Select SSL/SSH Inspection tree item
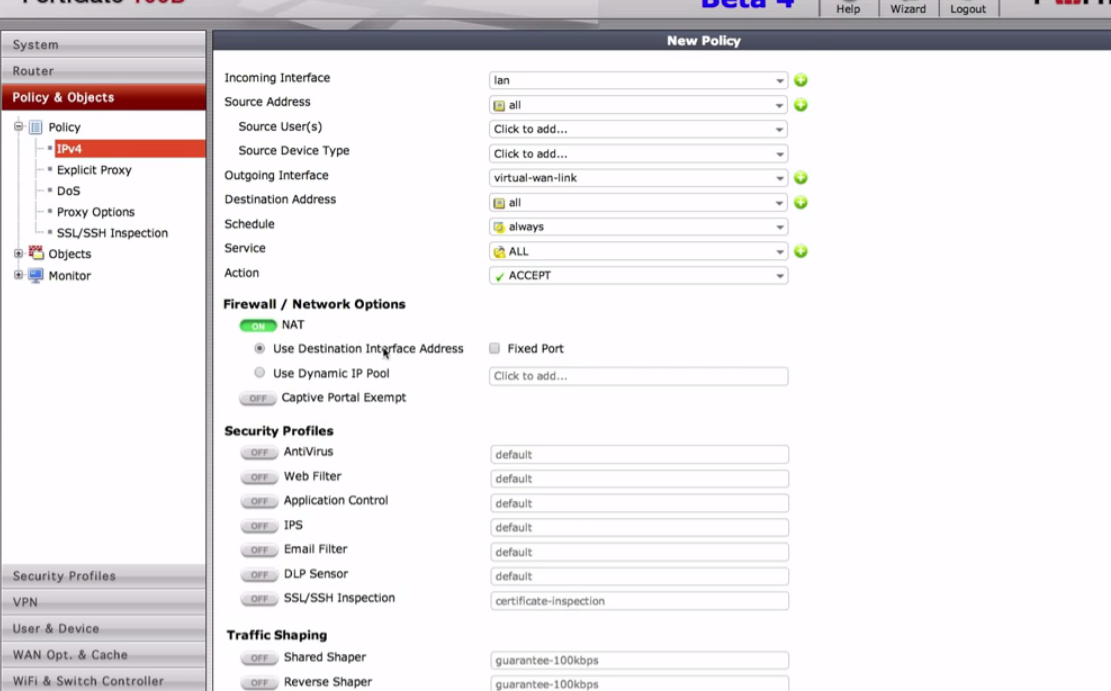The height and width of the screenshot is (691, 1111). pos(112,232)
